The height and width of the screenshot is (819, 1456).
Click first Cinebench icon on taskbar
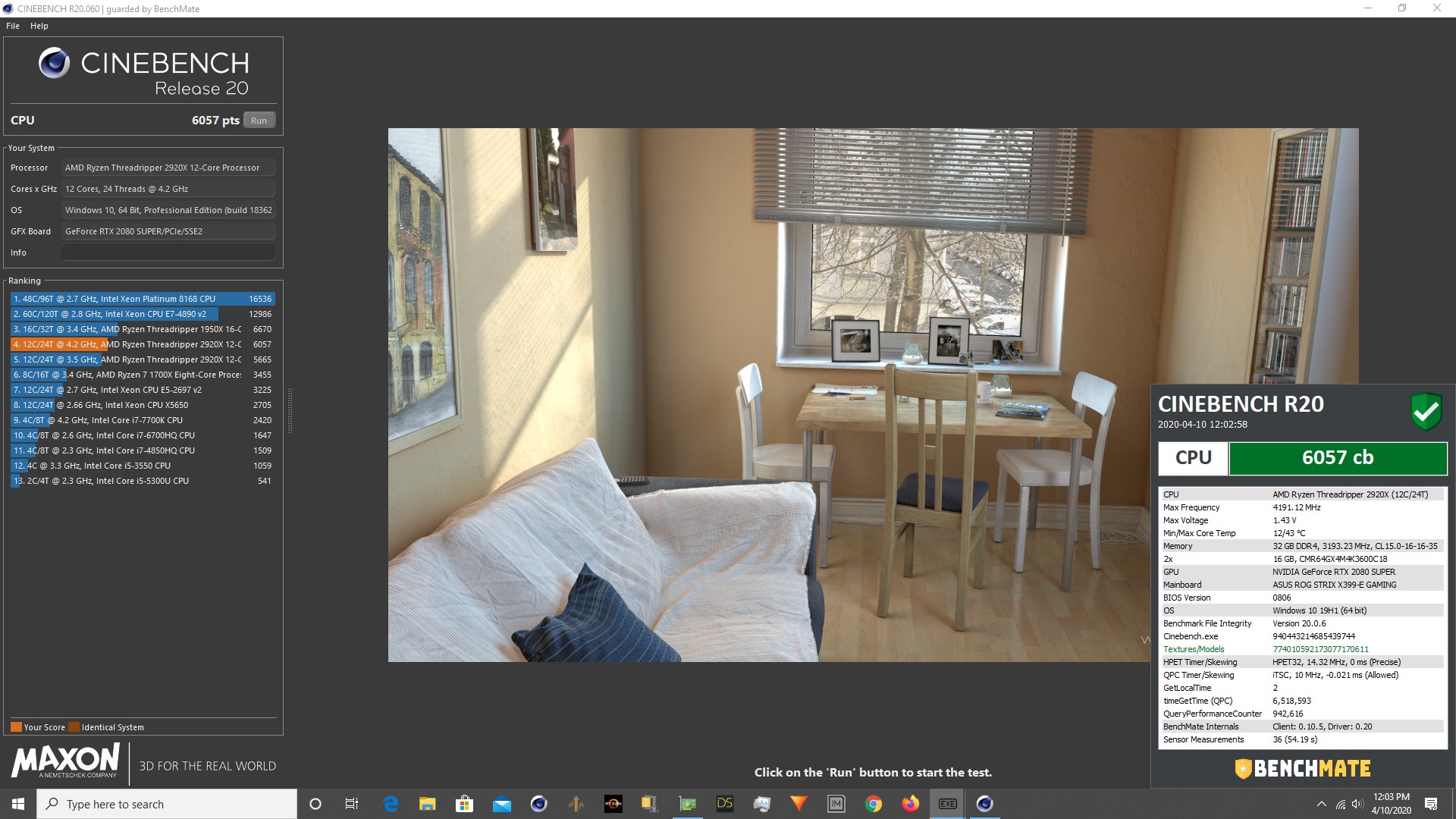click(538, 804)
